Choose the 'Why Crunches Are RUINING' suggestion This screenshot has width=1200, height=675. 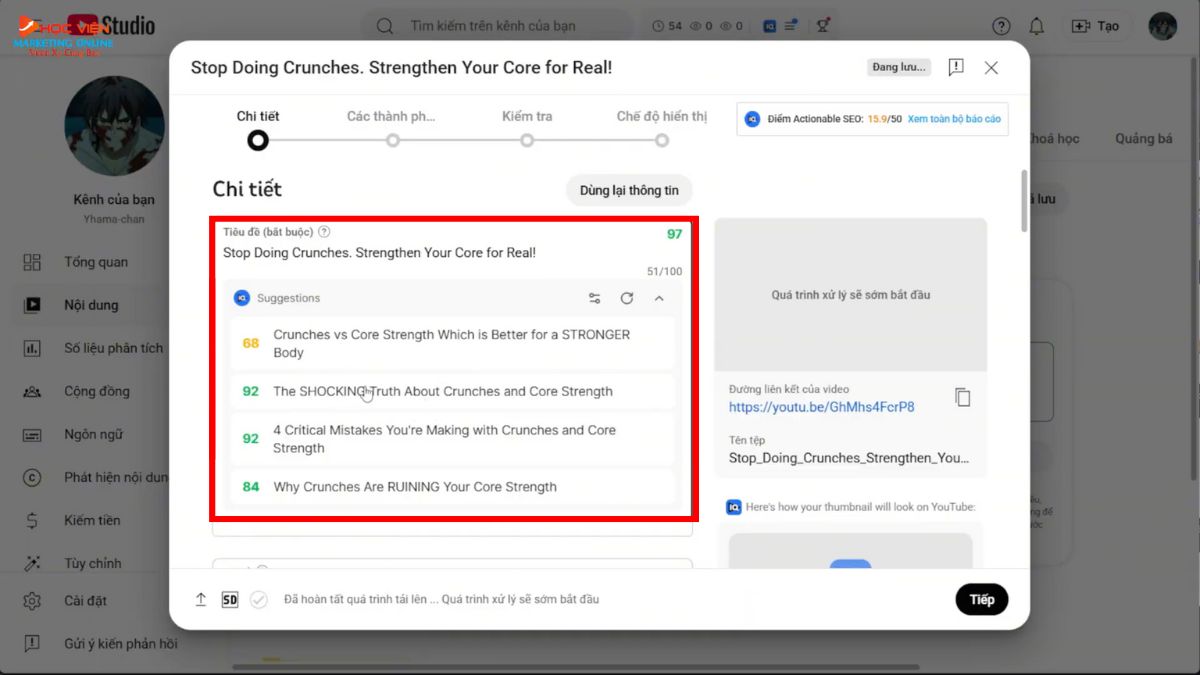click(x=415, y=487)
